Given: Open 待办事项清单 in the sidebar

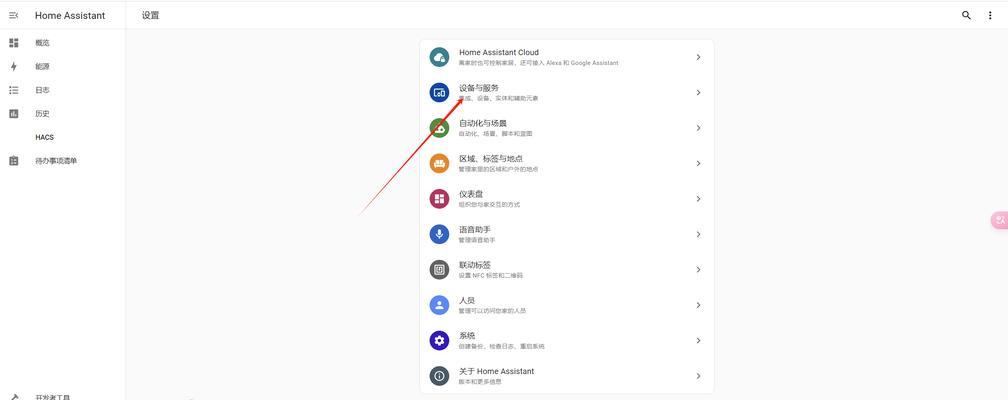Looking at the screenshot, I should tap(56, 161).
